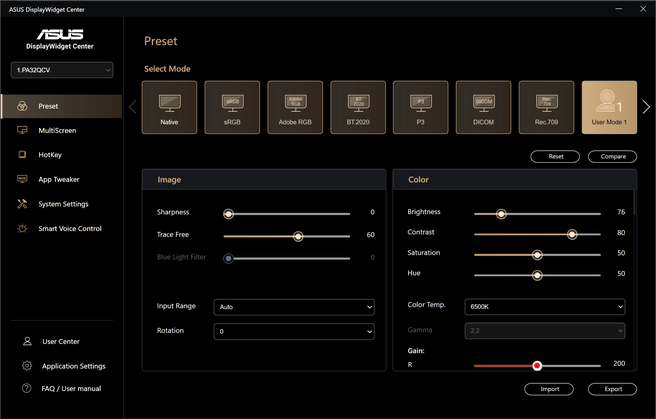The width and height of the screenshot is (656, 419).
Task: Click the System Settings tools icon
Action: click(22, 204)
